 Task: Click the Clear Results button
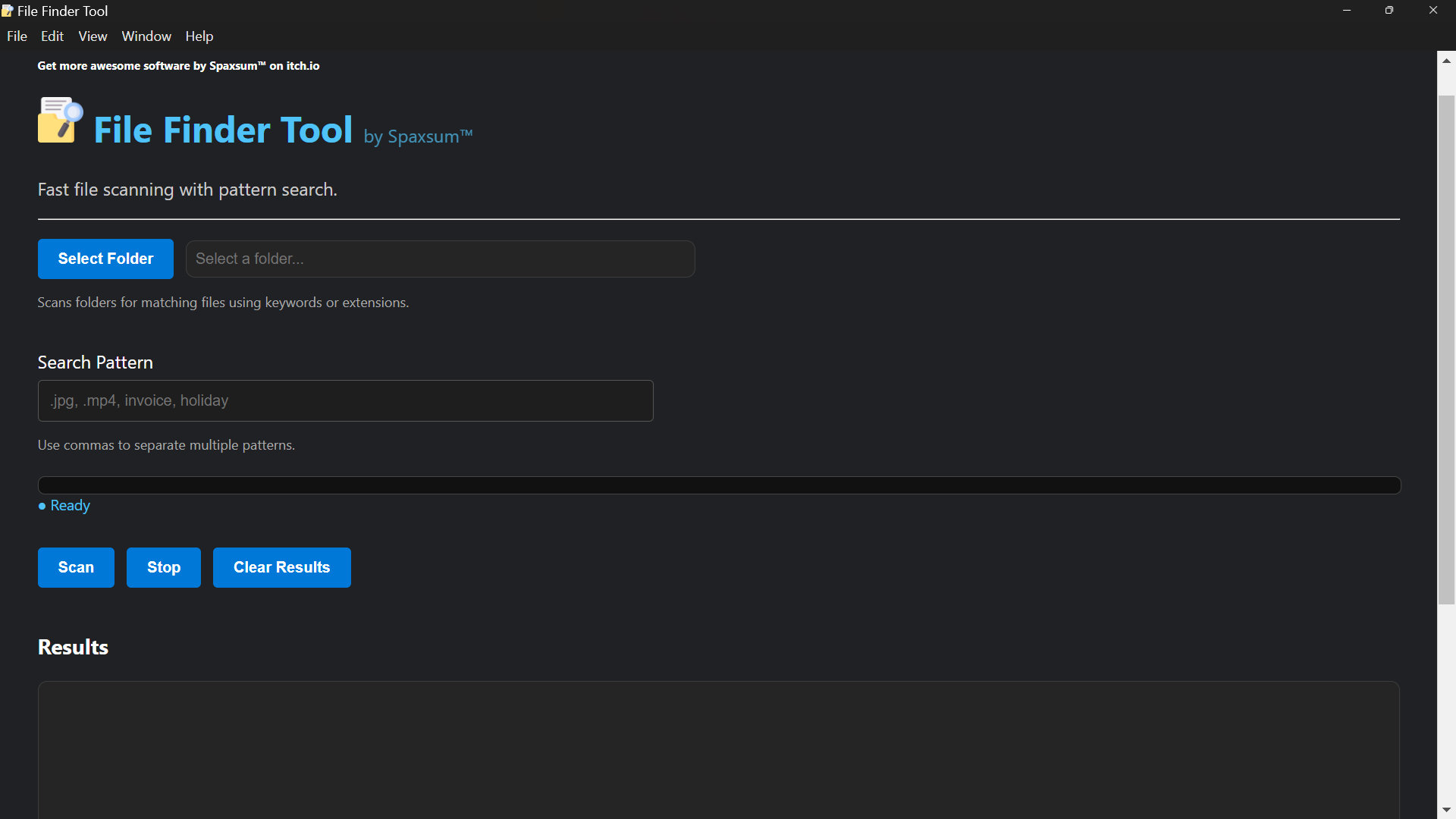coord(282,567)
